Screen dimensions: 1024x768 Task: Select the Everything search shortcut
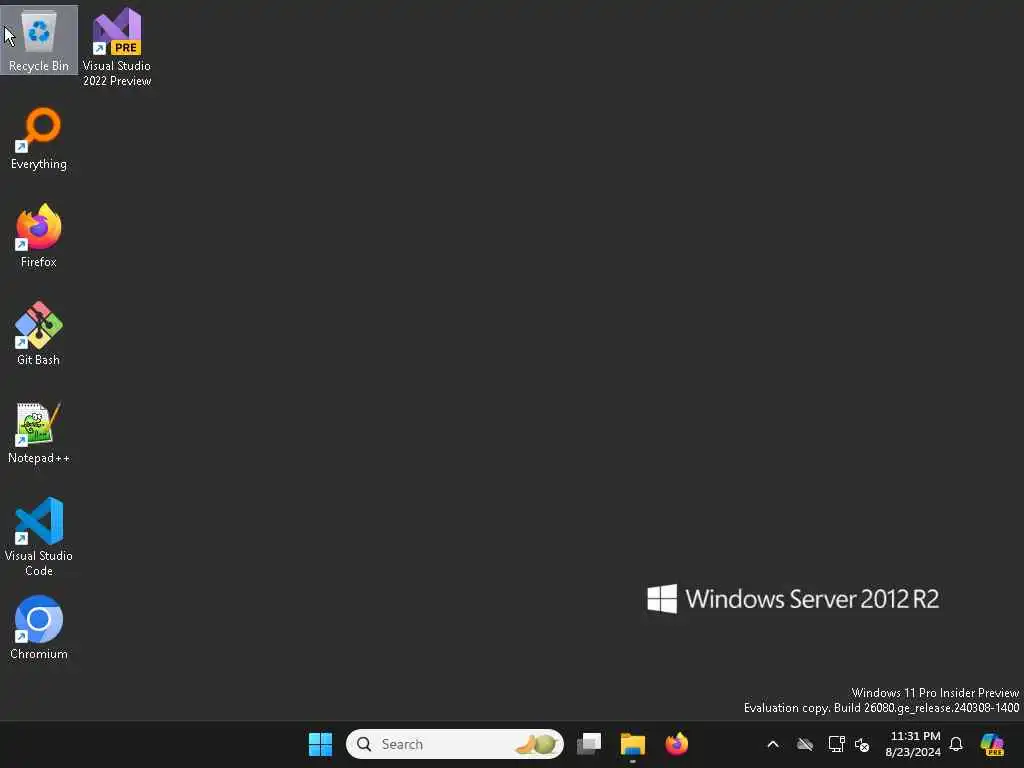point(39,139)
